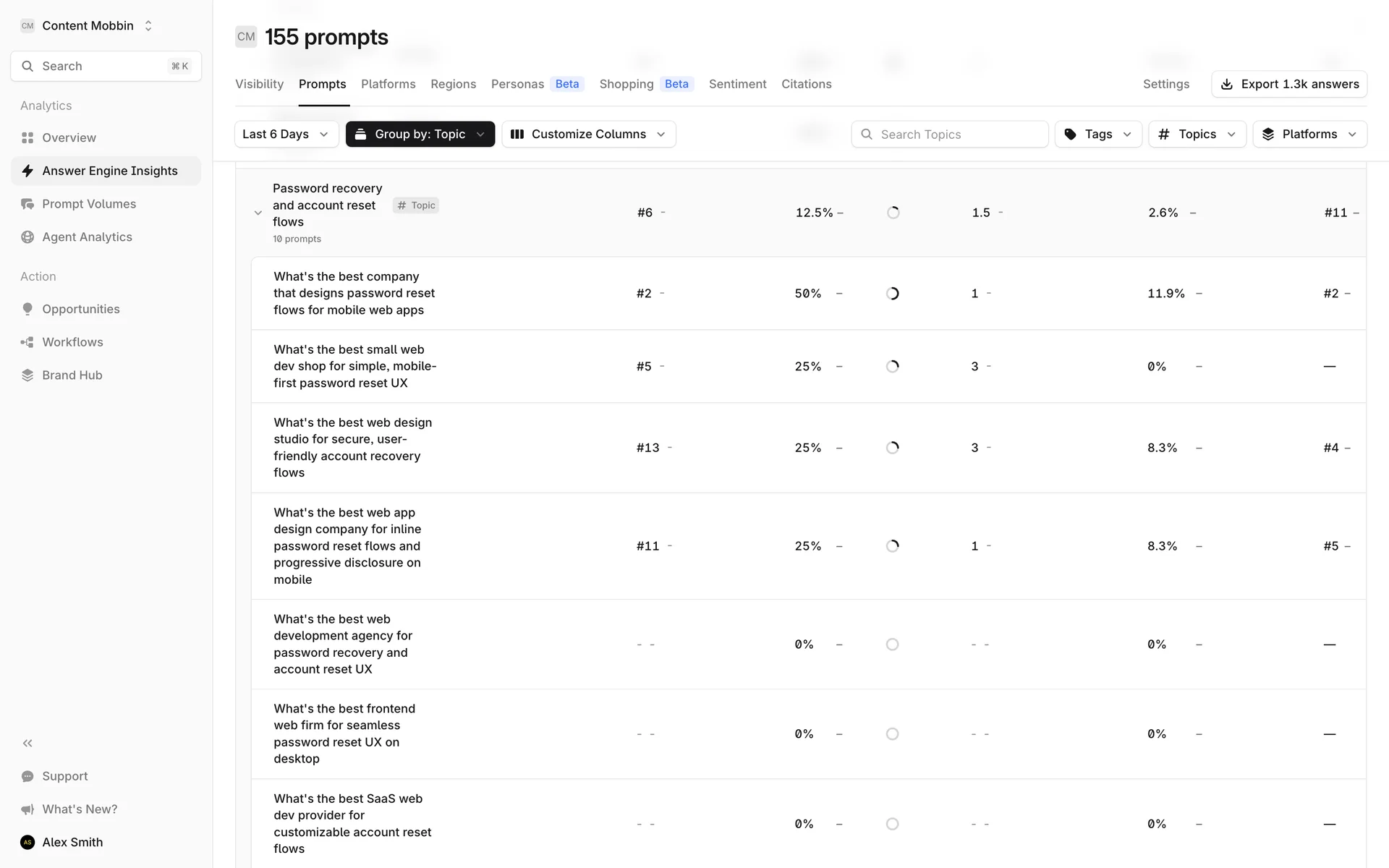1389x868 pixels.
Task: Click the Export 1.3k answers button
Action: pyautogui.click(x=1288, y=84)
